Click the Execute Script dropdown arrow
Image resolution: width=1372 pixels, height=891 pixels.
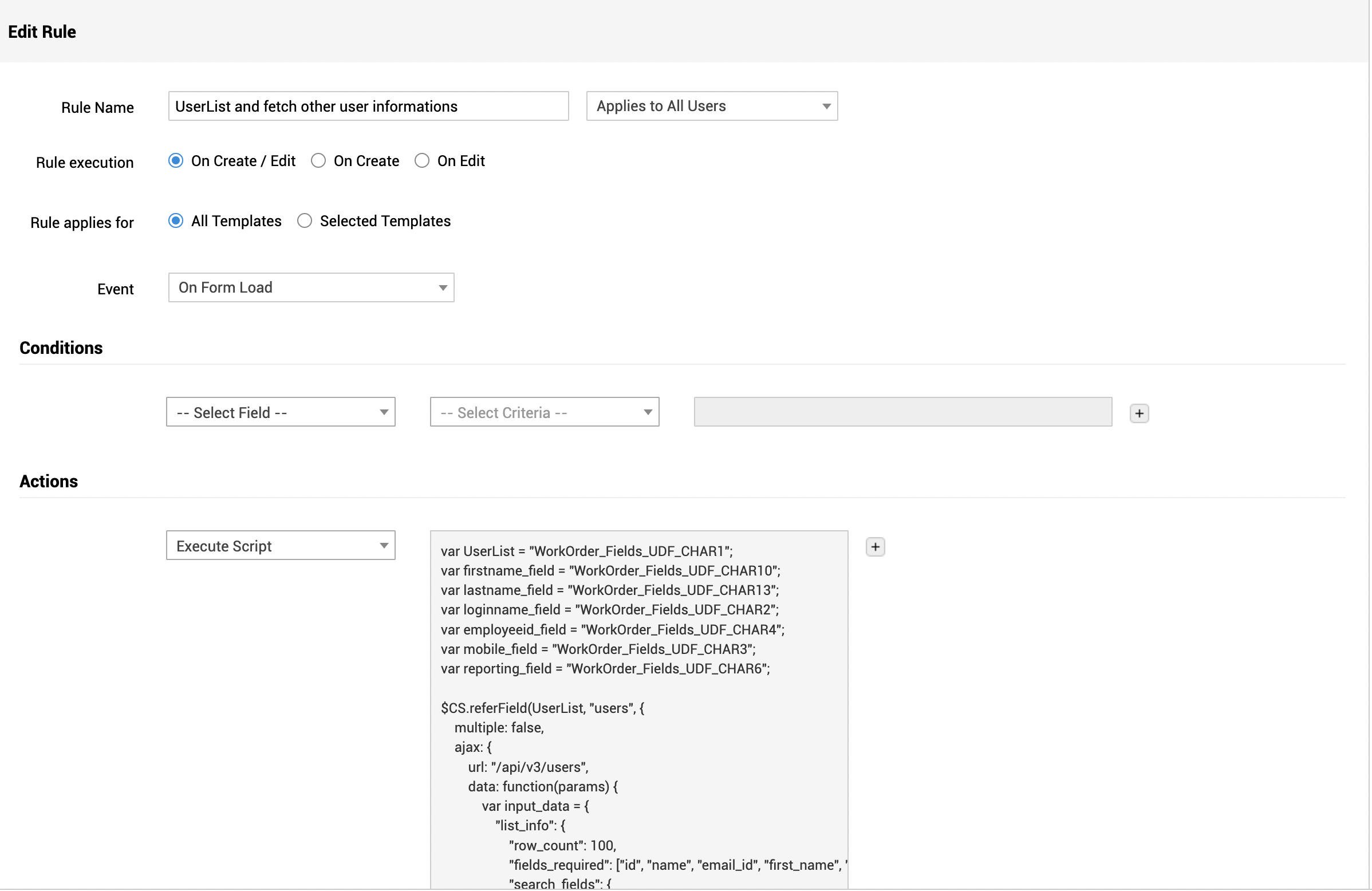tap(384, 546)
